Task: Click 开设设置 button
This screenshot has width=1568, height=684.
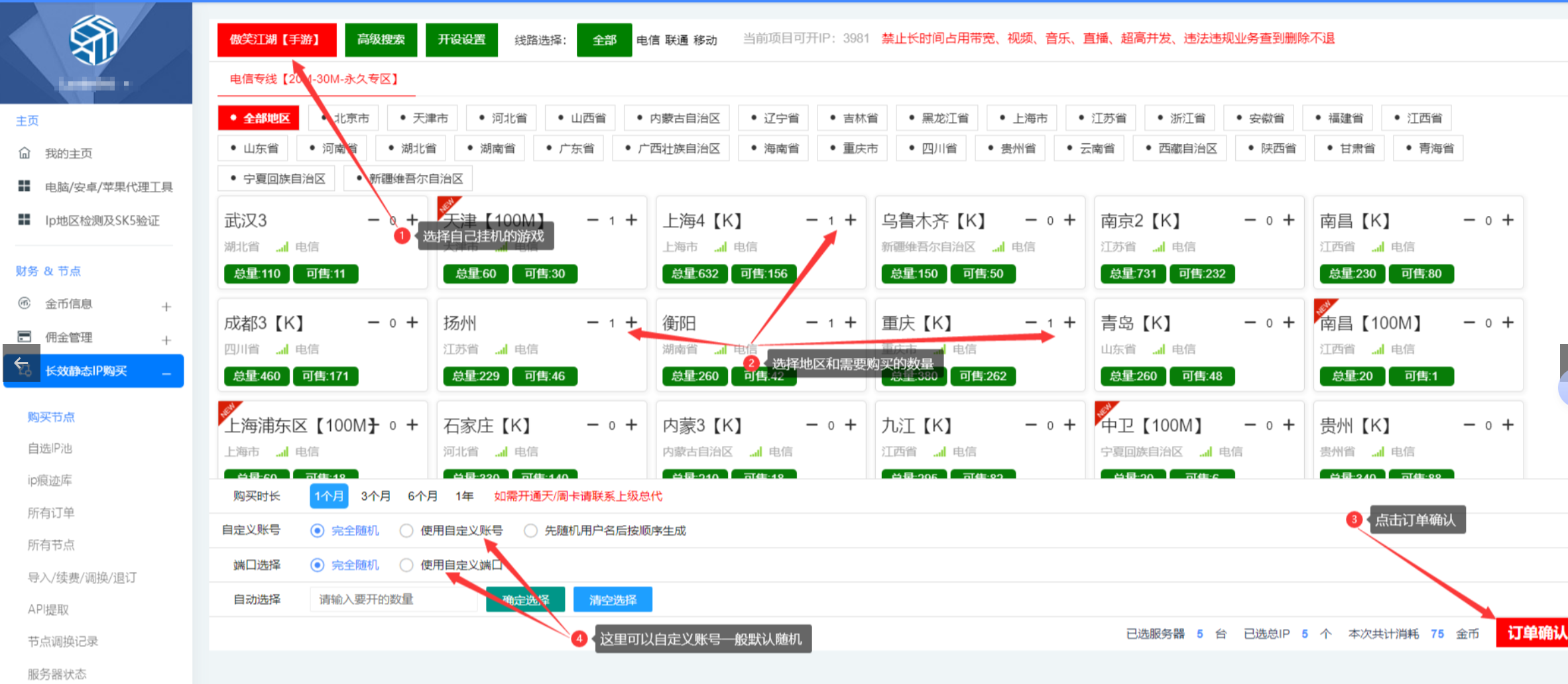Action: [x=461, y=40]
